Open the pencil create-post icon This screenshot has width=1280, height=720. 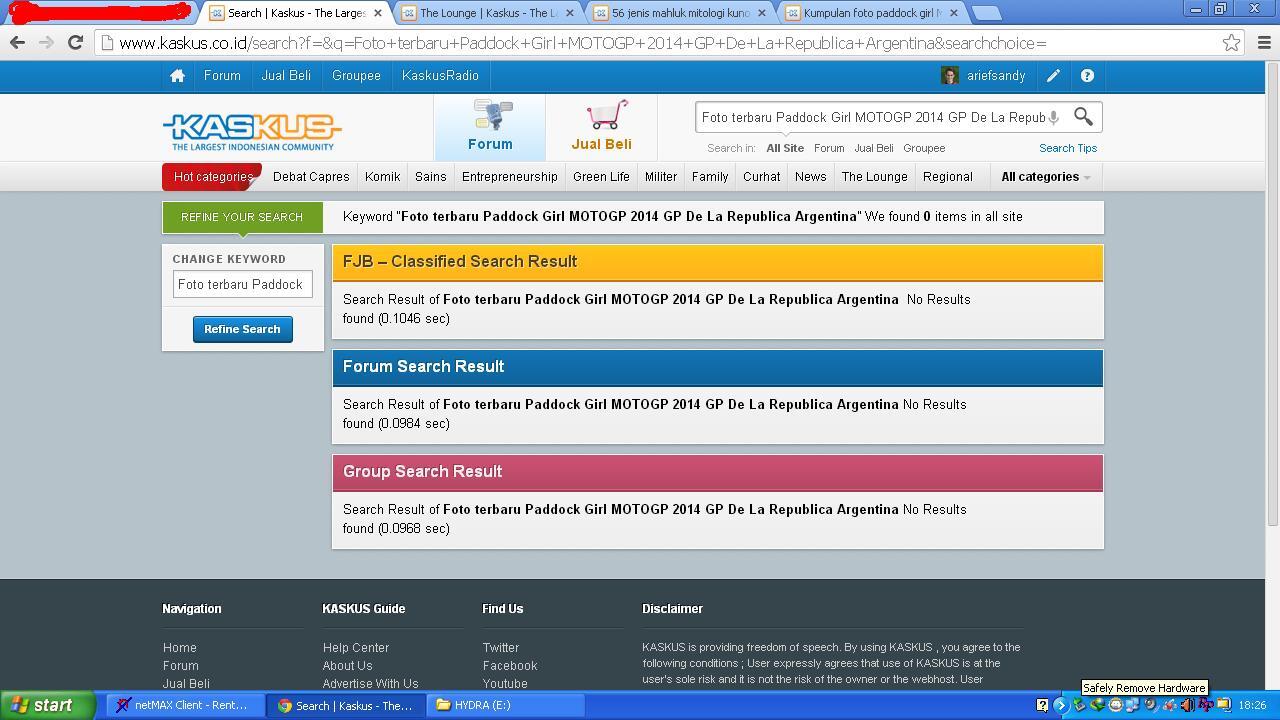[1053, 76]
